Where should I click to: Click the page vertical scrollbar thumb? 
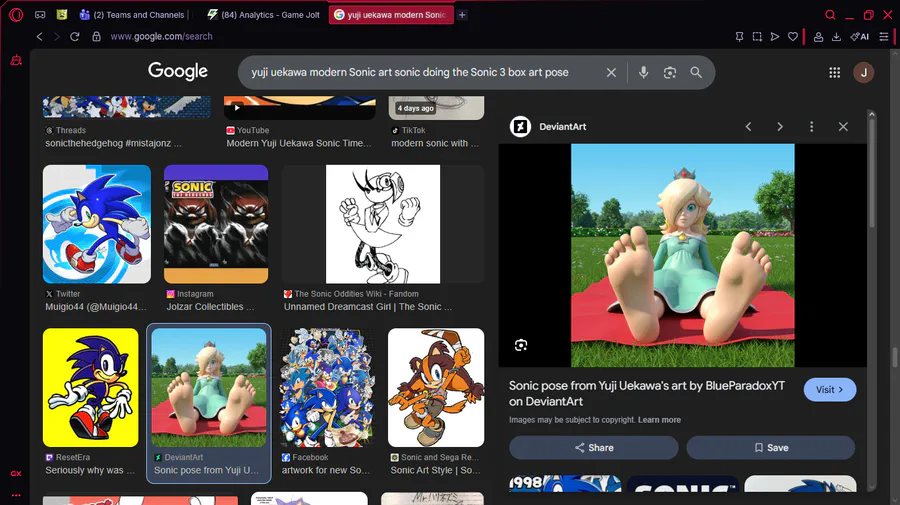895,358
